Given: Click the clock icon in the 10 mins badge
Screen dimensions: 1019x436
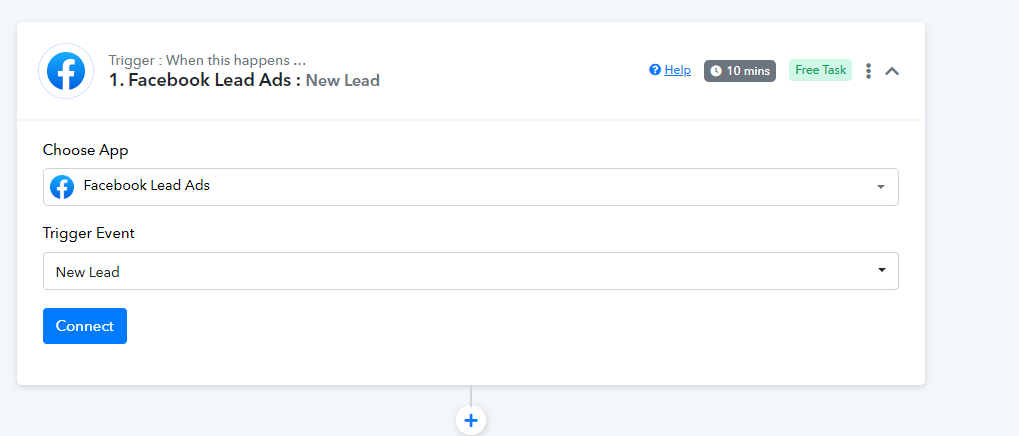Looking at the screenshot, I should click(x=716, y=71).
